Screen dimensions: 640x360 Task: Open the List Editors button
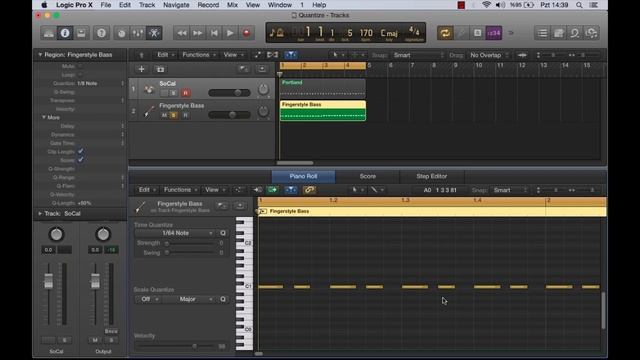point(542,33)
